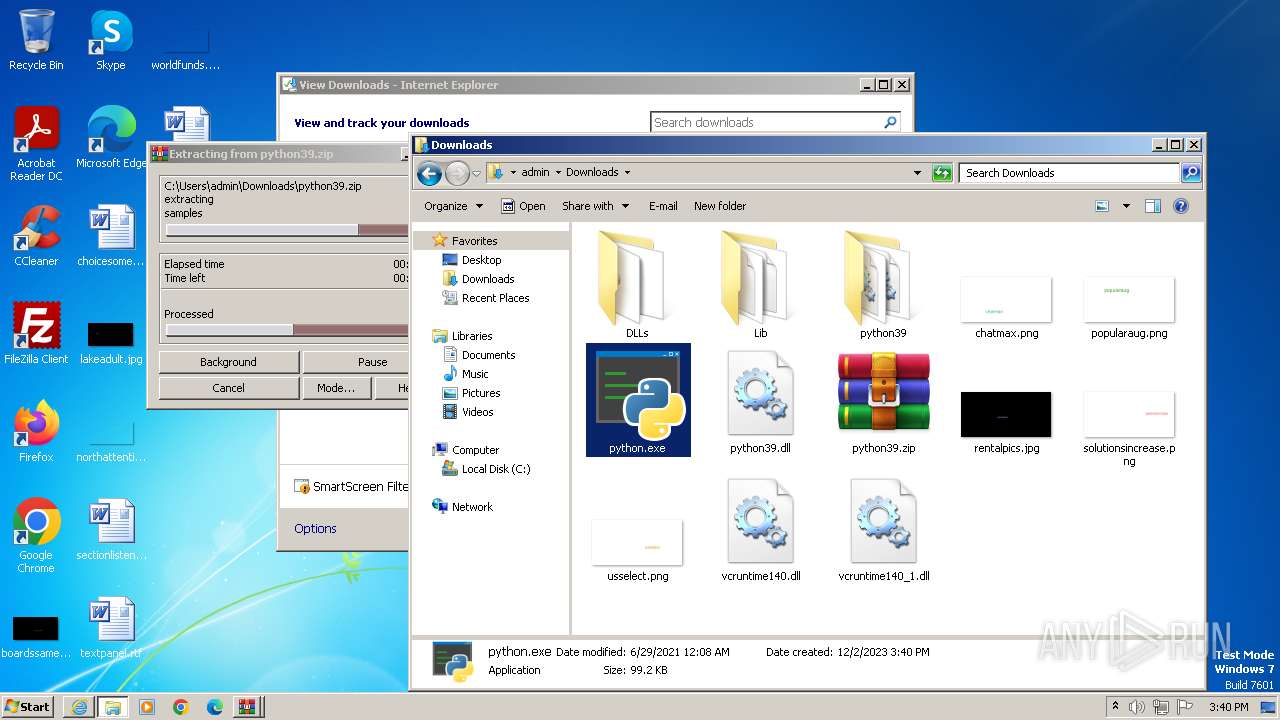Expand the admin breadcrumb arrow

(x=558, y=172)
